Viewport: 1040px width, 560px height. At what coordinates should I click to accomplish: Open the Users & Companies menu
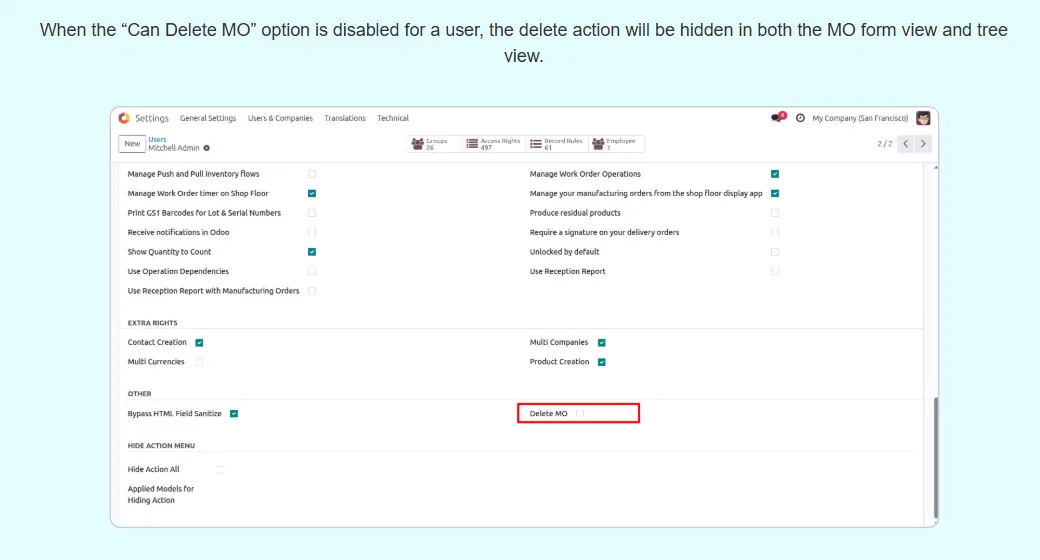tap(280, 118)
